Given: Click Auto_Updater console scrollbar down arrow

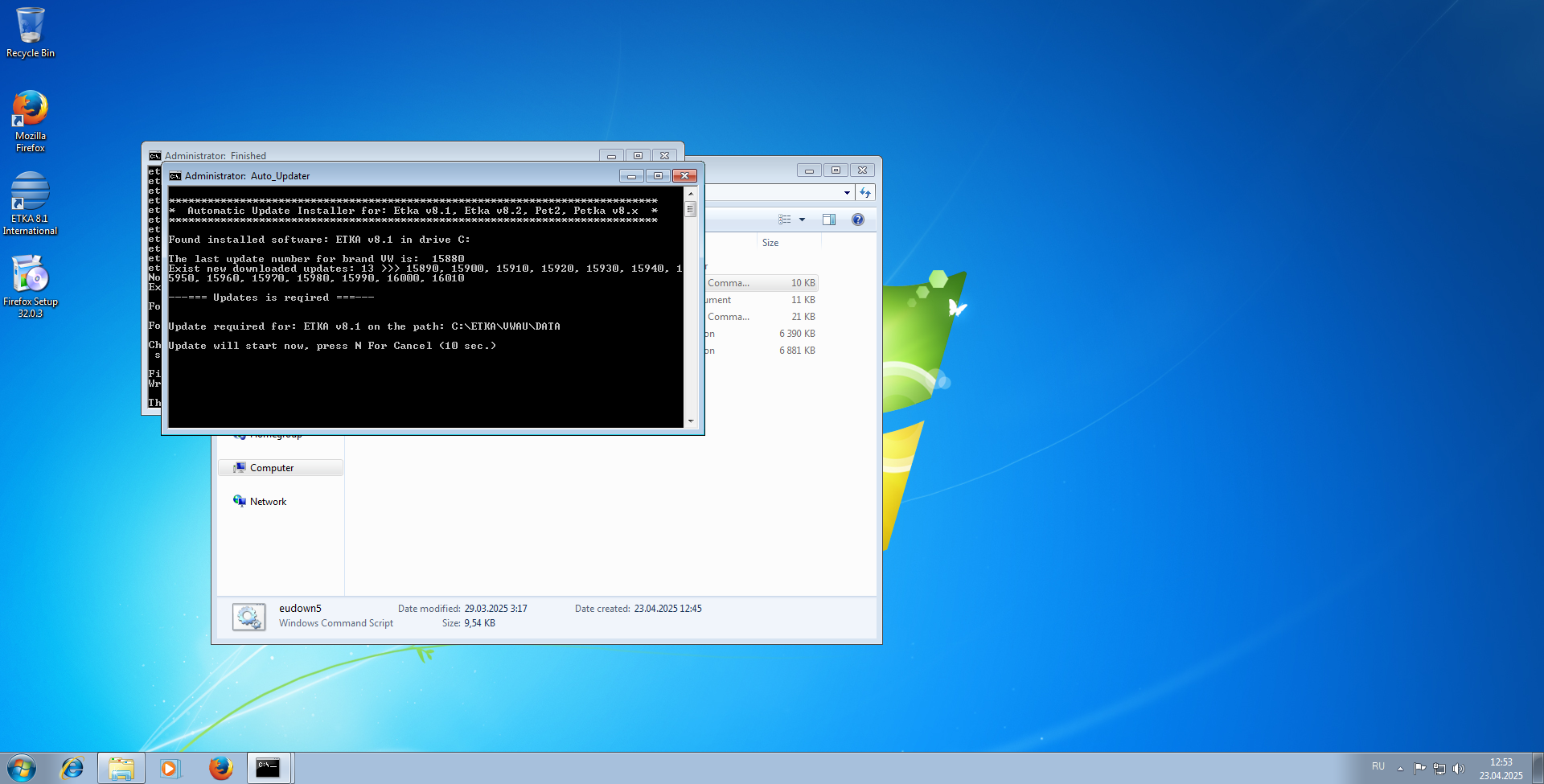Looking at the screenshot, I should 690,421.
